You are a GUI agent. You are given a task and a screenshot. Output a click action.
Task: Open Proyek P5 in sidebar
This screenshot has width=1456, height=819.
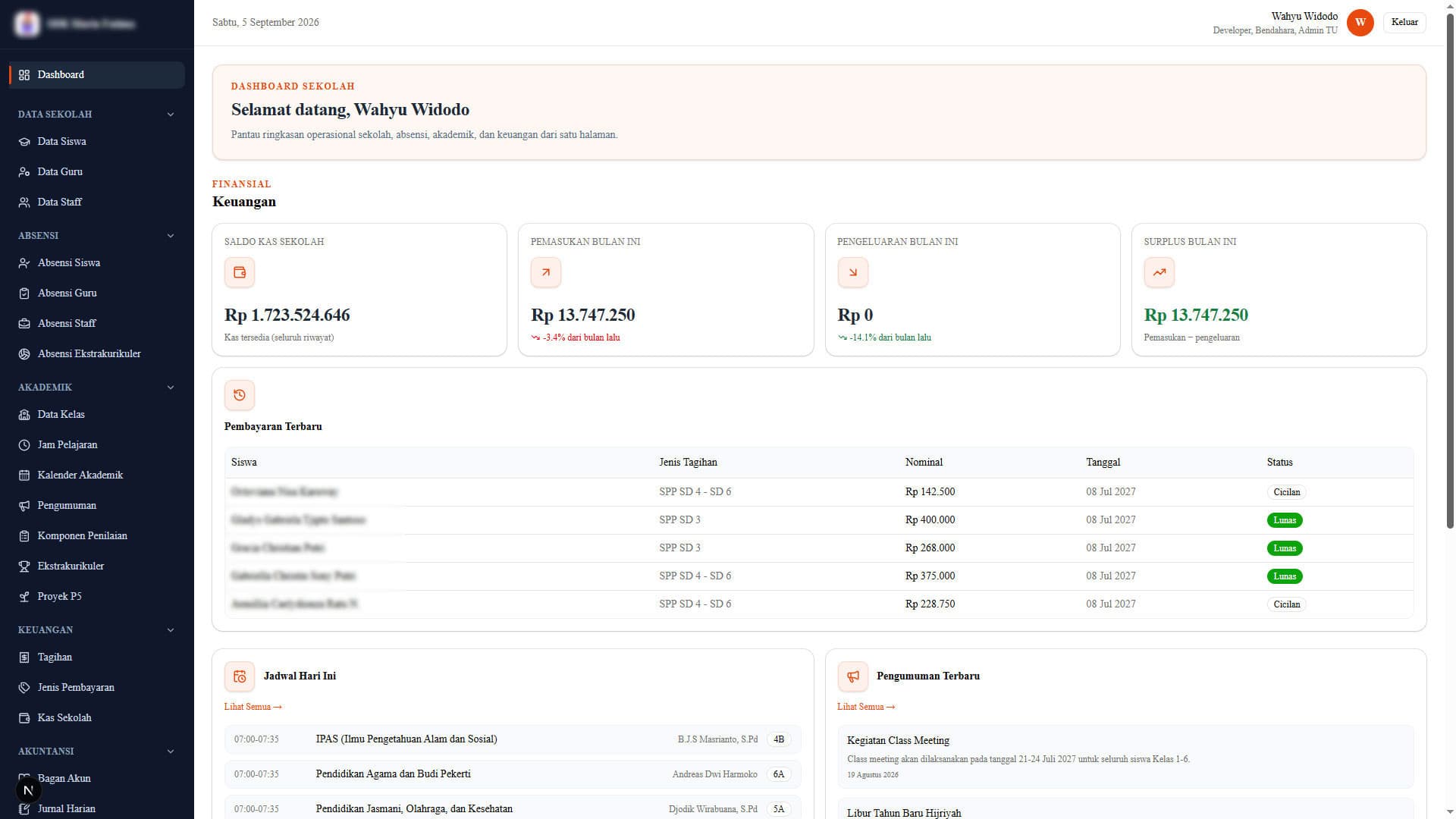[x=97, y=597]
